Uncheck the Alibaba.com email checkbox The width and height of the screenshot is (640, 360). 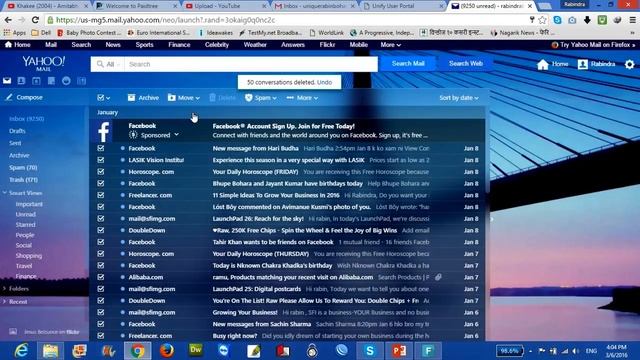(101, 277)
